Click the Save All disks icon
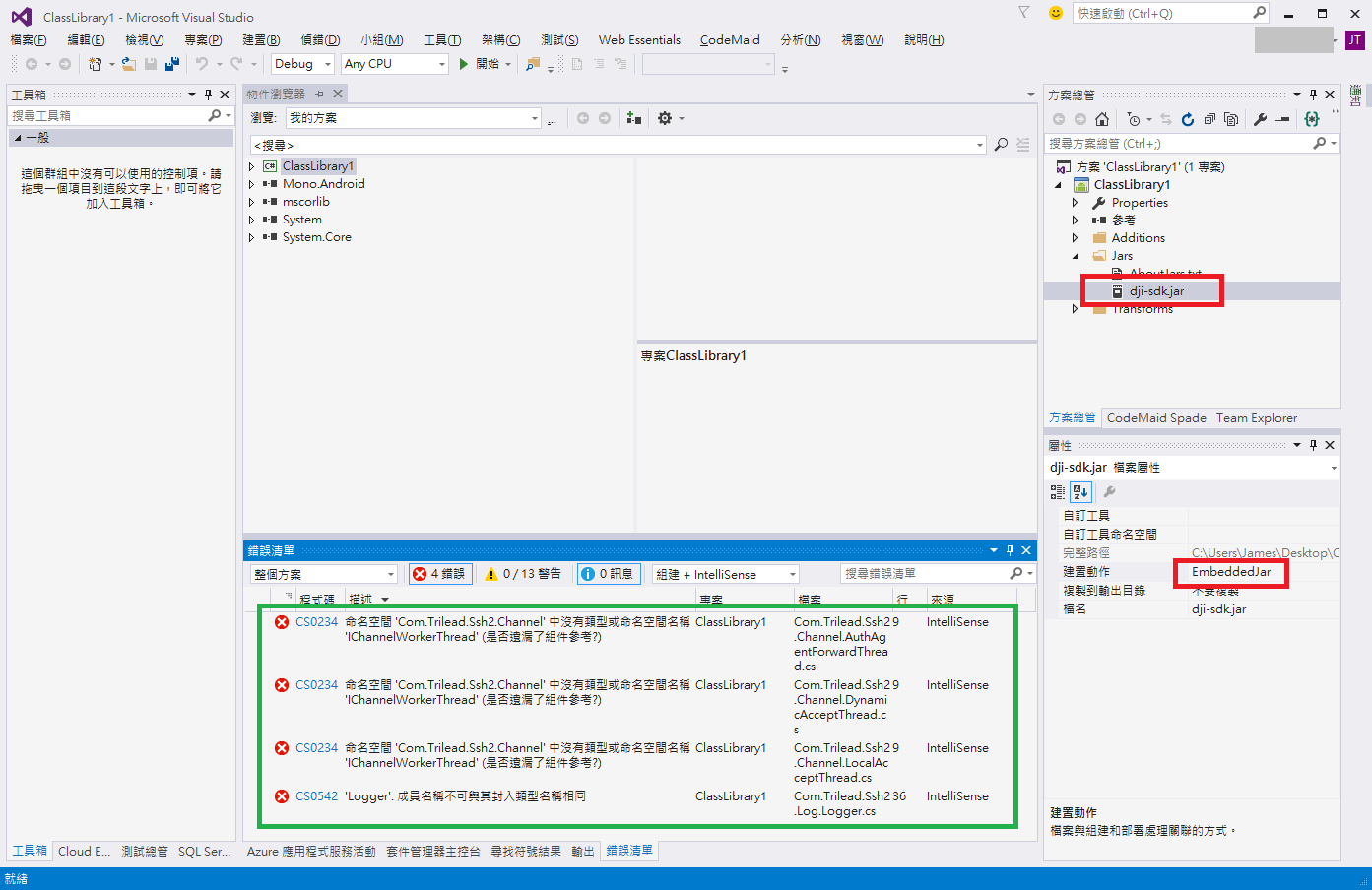Viewport: 1372px width, 890px height. pos(172,64)
